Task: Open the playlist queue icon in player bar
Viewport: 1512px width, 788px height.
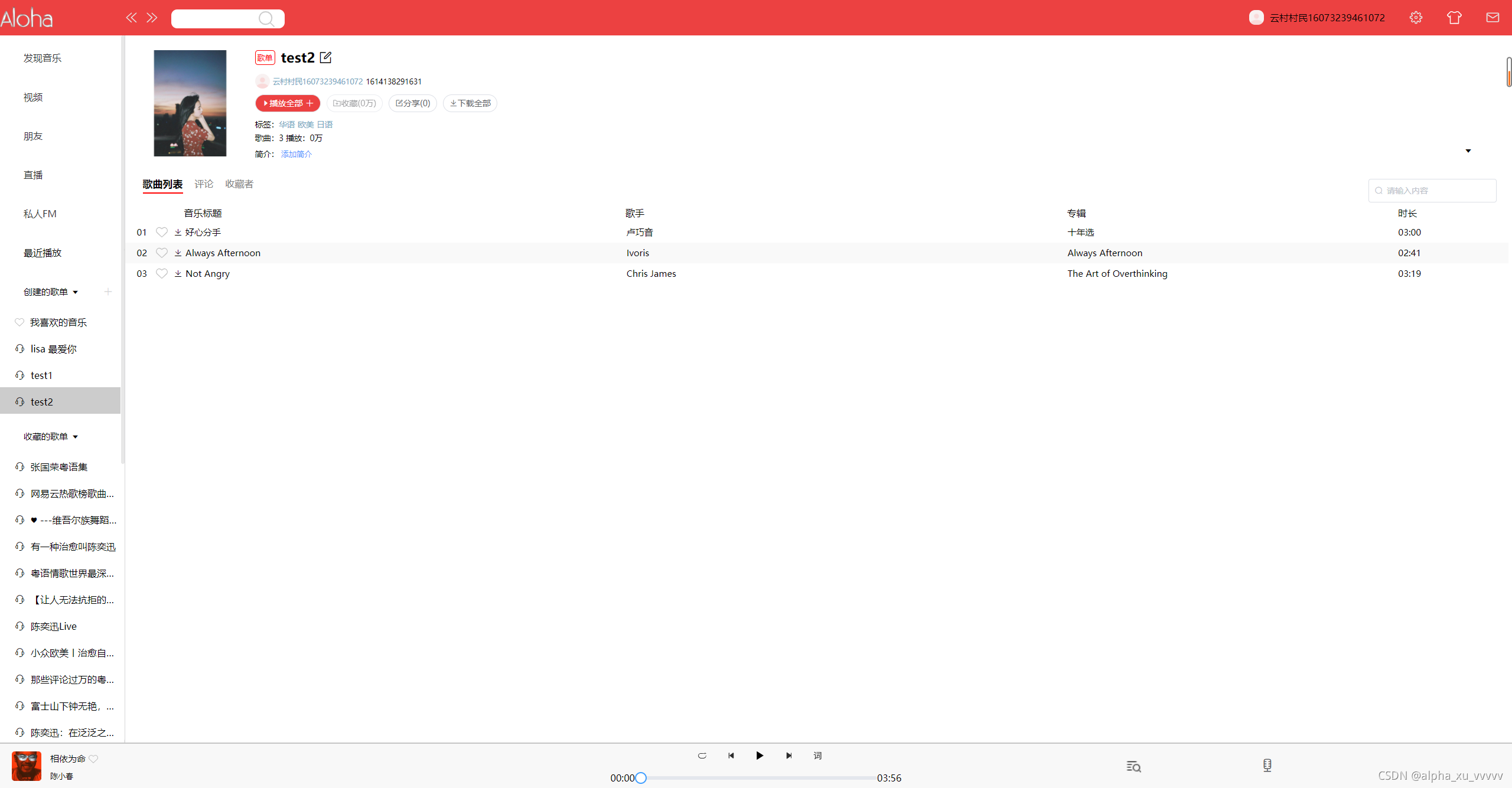Action: (x=1133, y=766)
